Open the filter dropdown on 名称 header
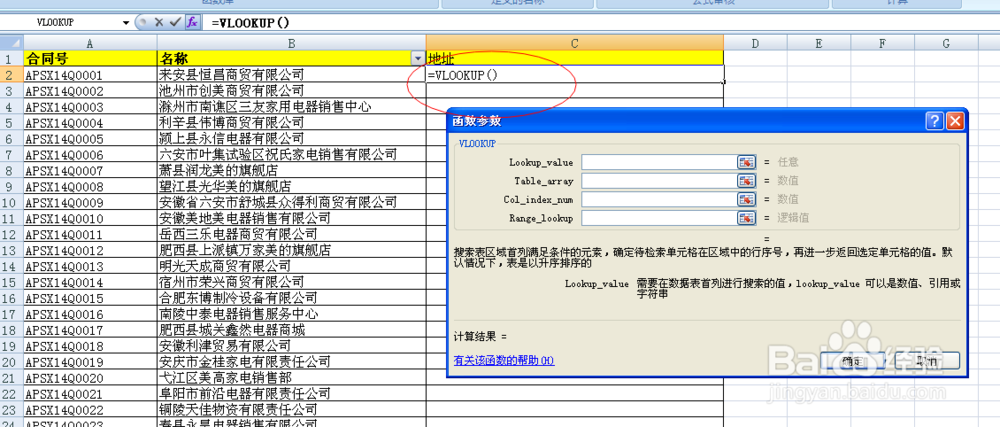Screen dimensions: 1000x427 [x=418, y=59]
